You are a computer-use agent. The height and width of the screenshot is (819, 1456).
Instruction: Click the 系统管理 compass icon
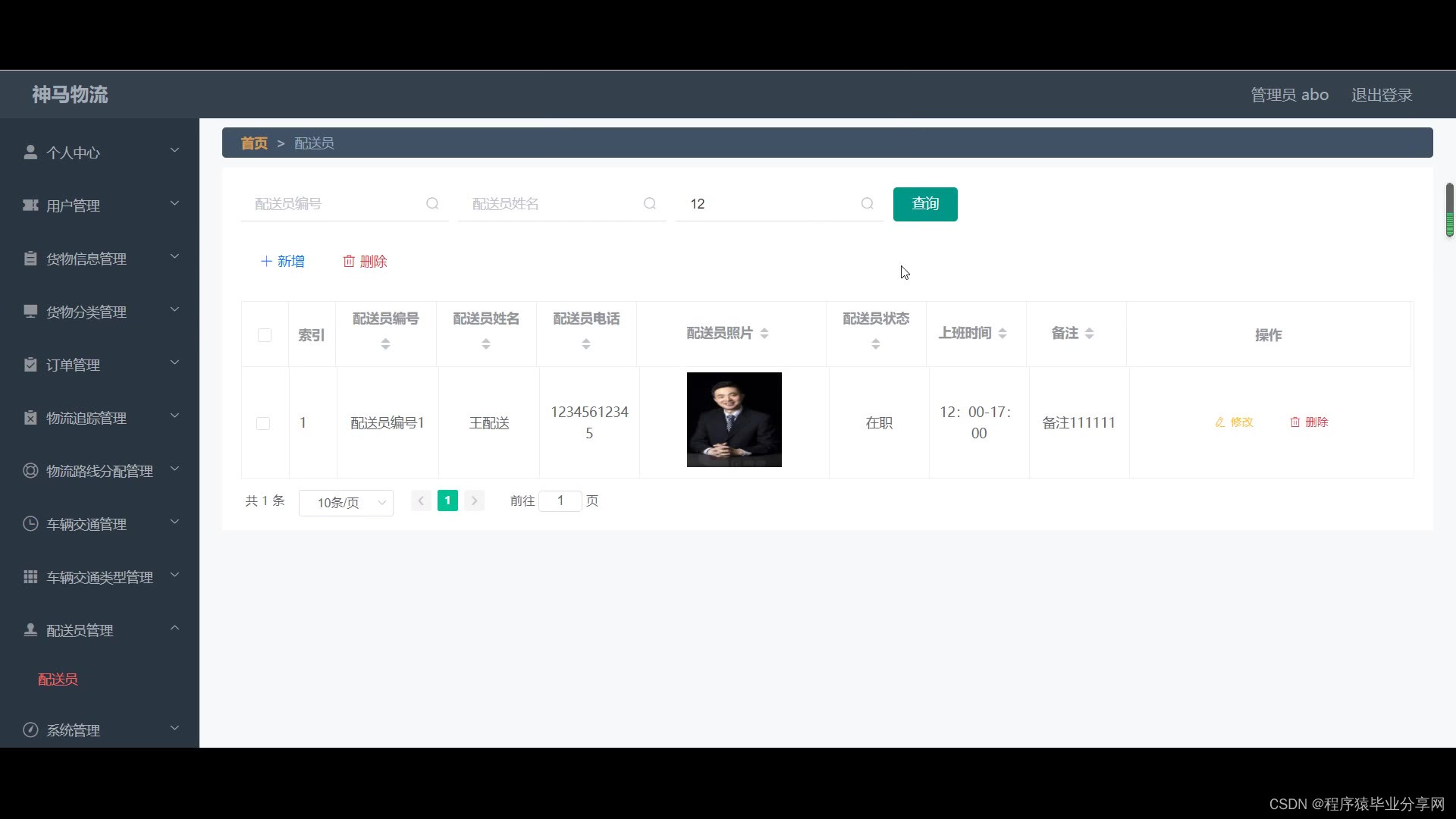[x=30, y=730]
